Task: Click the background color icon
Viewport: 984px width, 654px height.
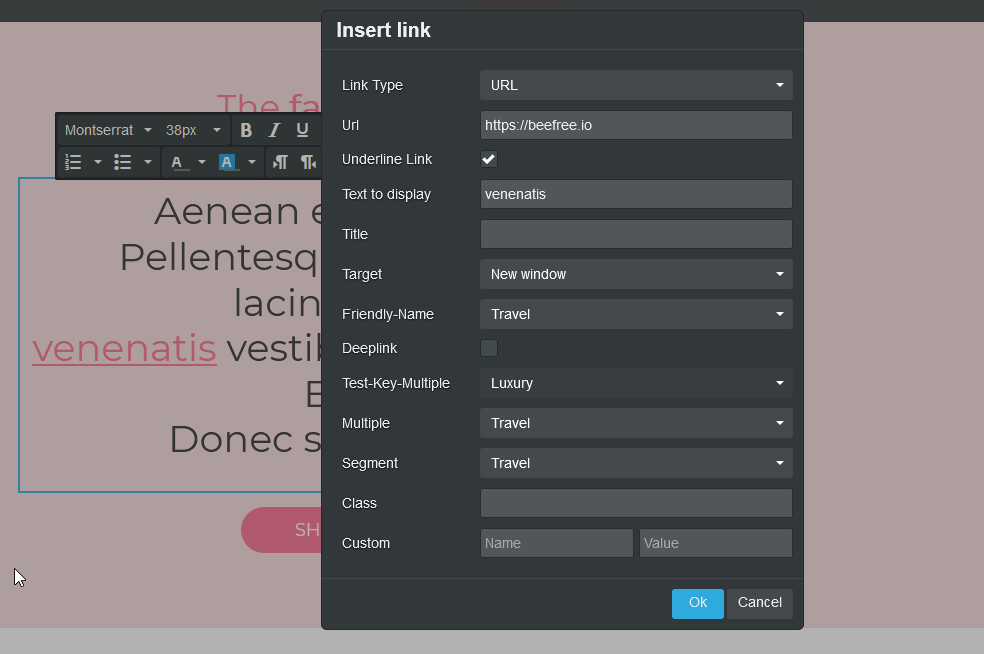Action: pos(229,162)
